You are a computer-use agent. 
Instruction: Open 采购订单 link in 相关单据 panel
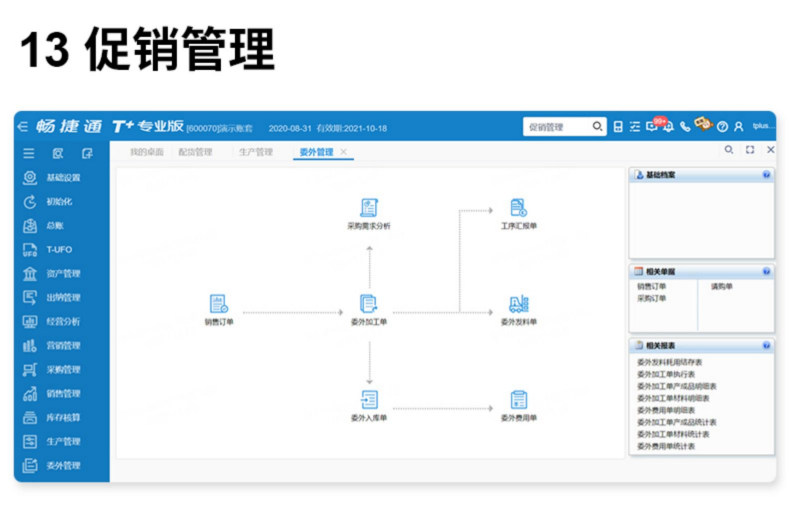(x=651, y=298)
